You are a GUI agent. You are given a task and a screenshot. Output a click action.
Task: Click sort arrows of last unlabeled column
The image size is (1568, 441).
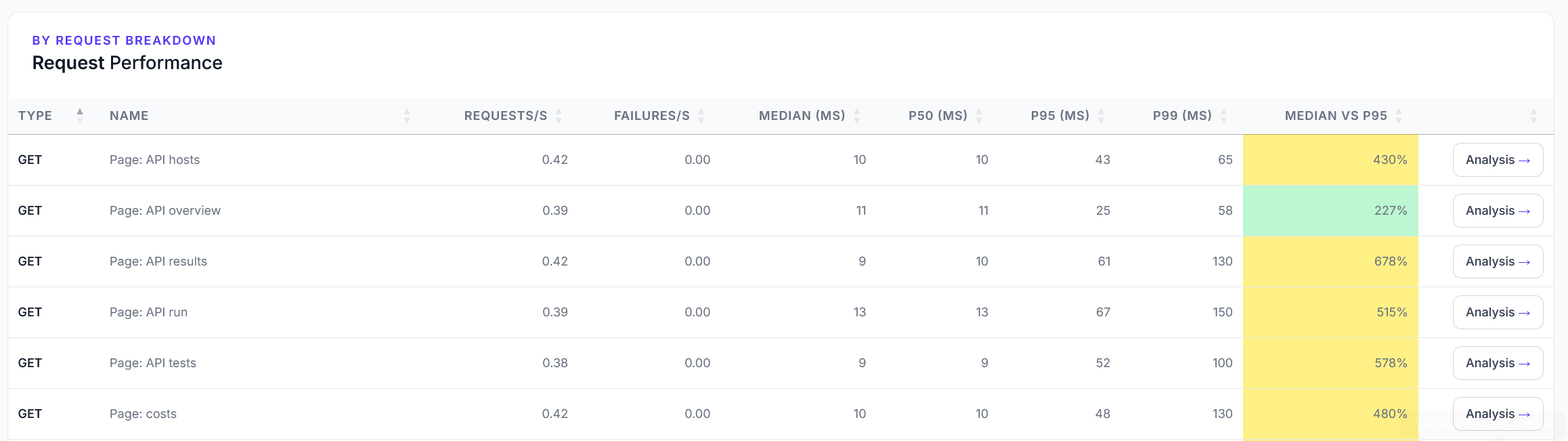[1533, 116]
